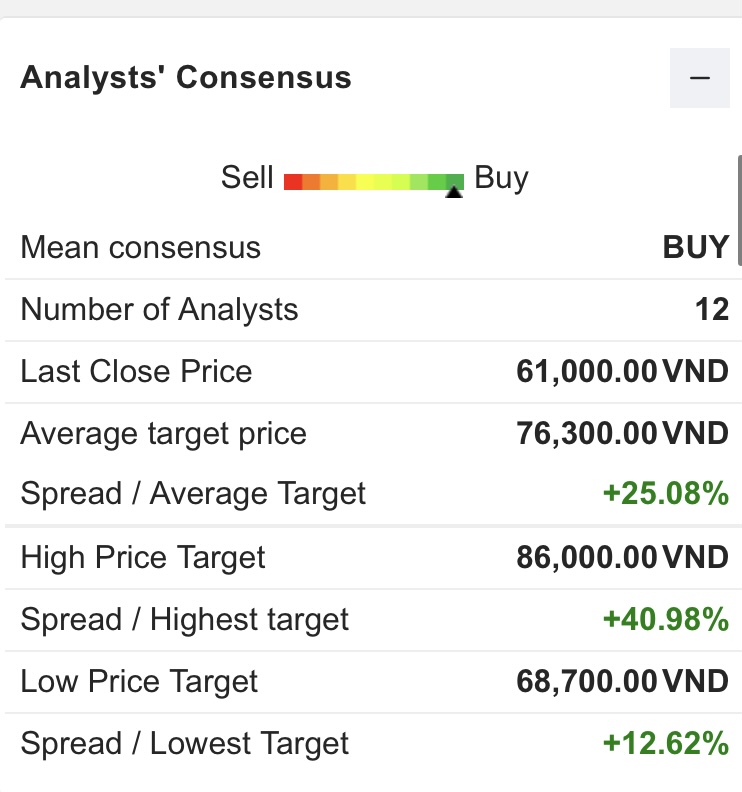Click the yellow middle of the gauge
742x792 pixels.
pyautogui.click(x=374, y=181)
